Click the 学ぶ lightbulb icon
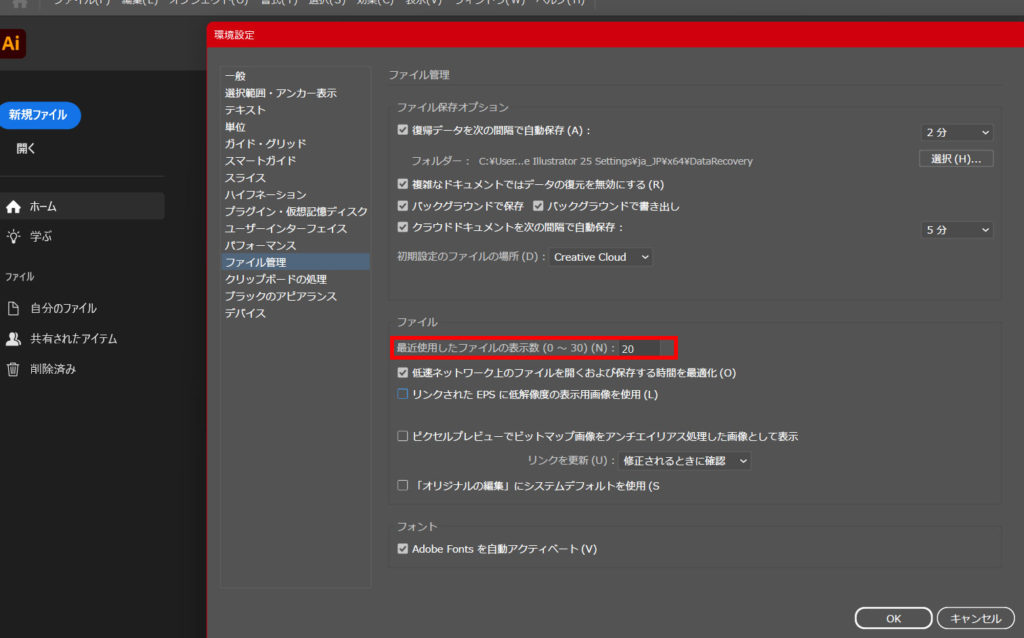Viewport: 1024px width, 638px height. (13, 237)
